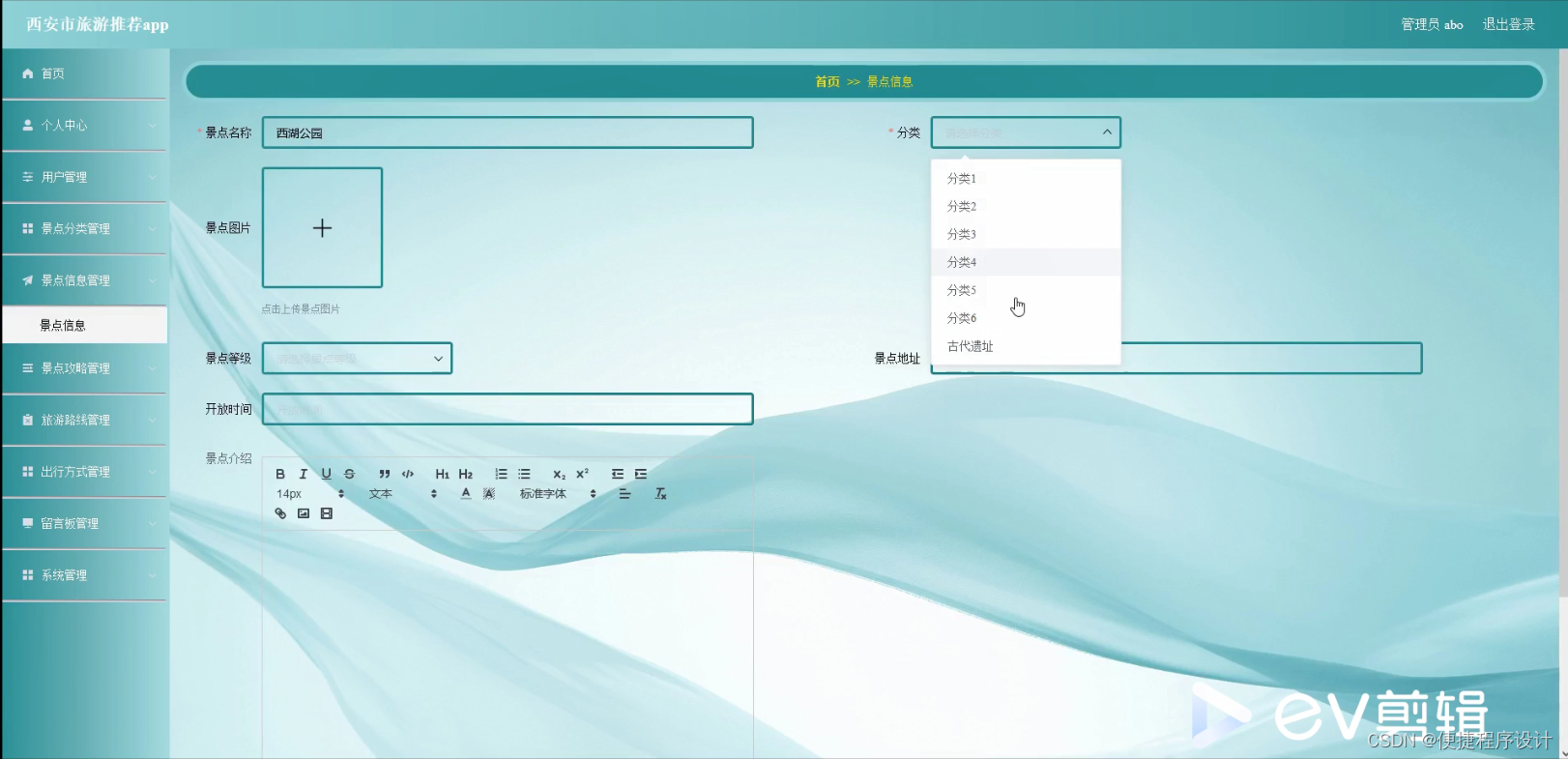Expand 留言板管理 sidebar menu

tap(85, 524)
